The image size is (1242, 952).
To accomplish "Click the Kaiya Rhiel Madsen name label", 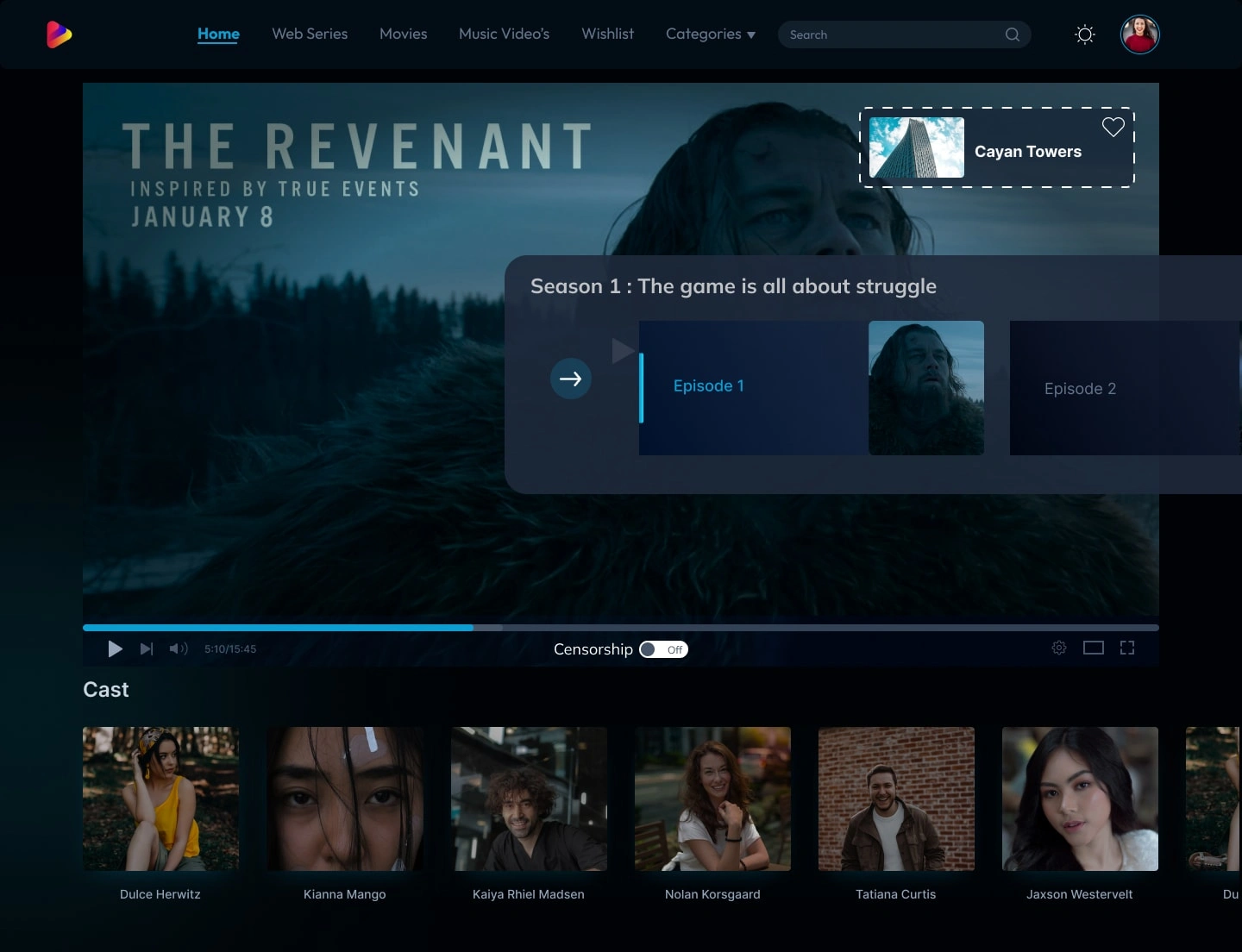I will coord(529,894).
